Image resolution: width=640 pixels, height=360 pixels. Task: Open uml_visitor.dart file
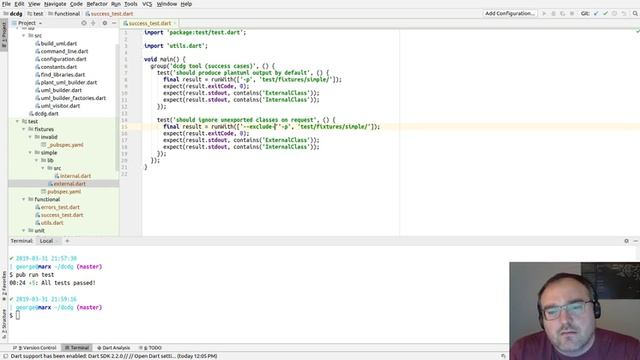pos(58,106)
